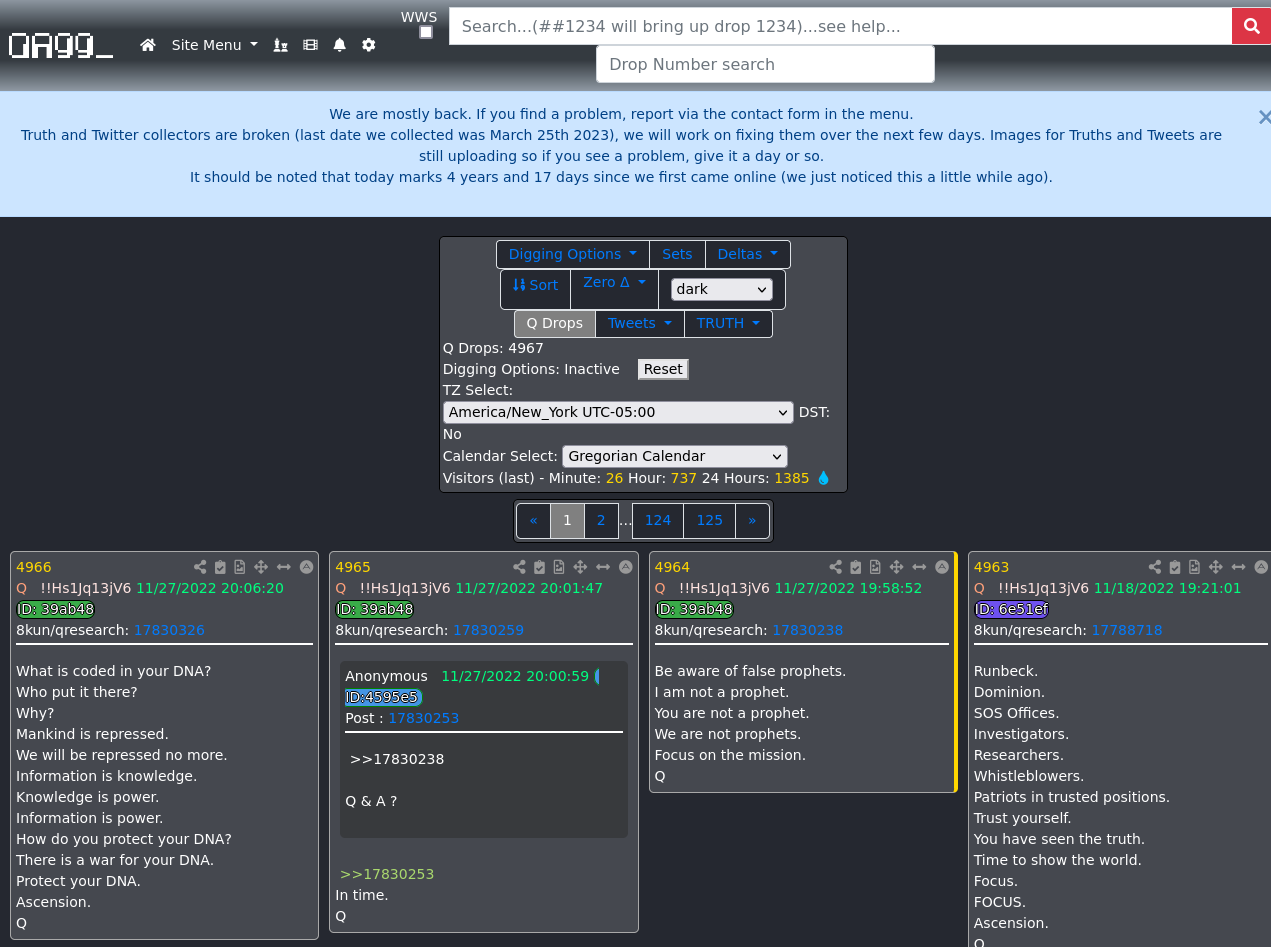
Task: Click the red search magnifier button
Action: [1251, 26]
